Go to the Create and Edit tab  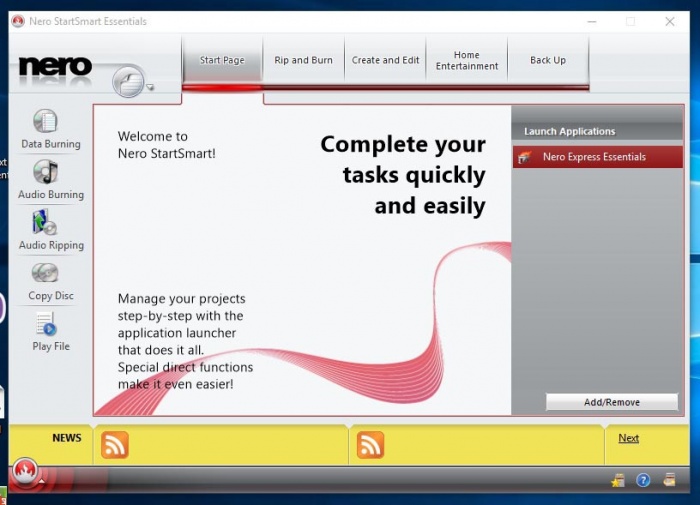coord(385,60)
